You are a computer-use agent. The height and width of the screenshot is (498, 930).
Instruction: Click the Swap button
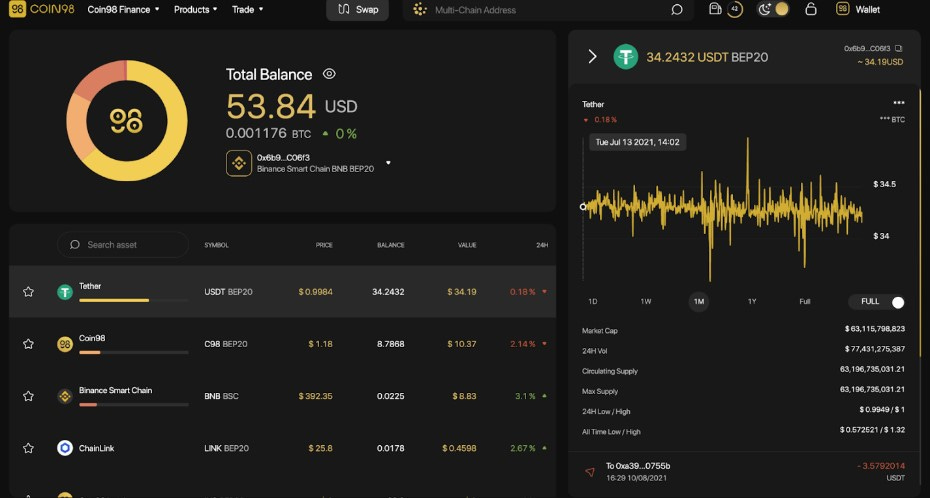[358, 9]
